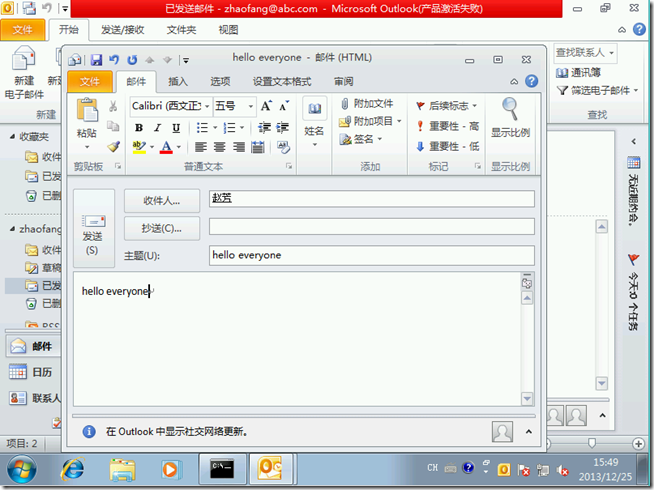Toggle High Importance
The image size is (654, 490).
[x=448, y=126]
